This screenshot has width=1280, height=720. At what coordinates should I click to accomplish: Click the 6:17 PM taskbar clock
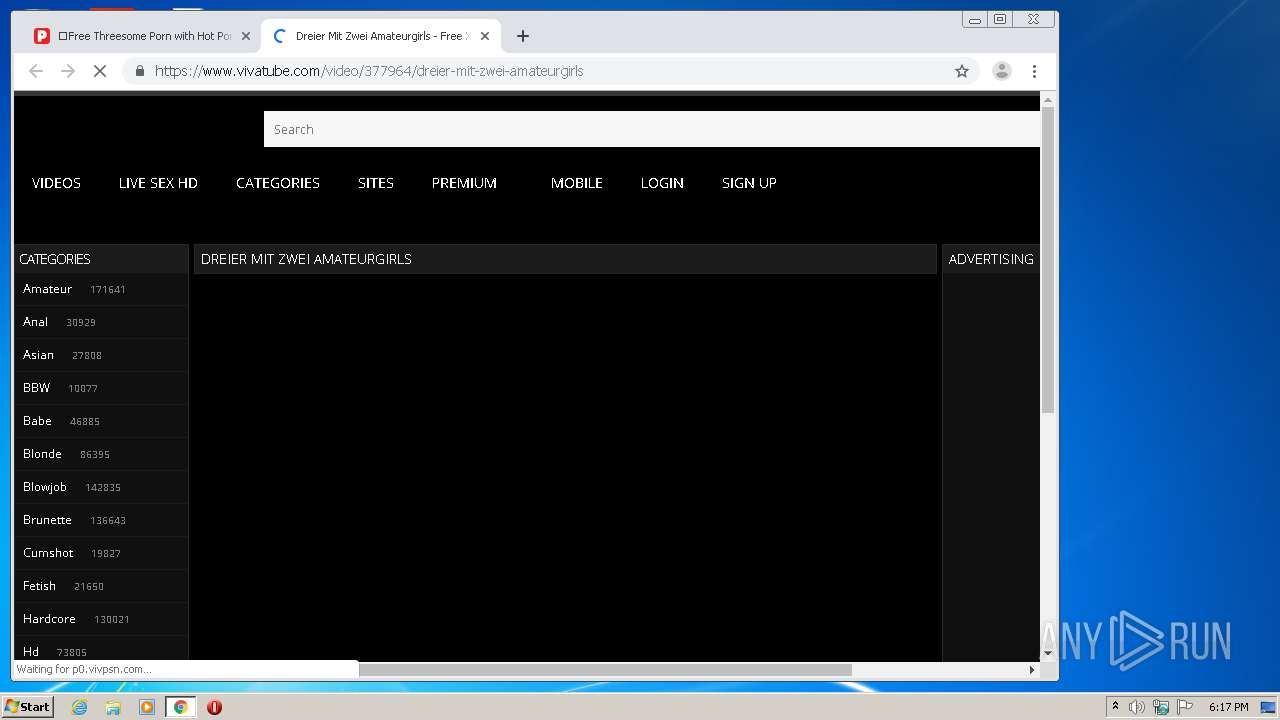1228,707
